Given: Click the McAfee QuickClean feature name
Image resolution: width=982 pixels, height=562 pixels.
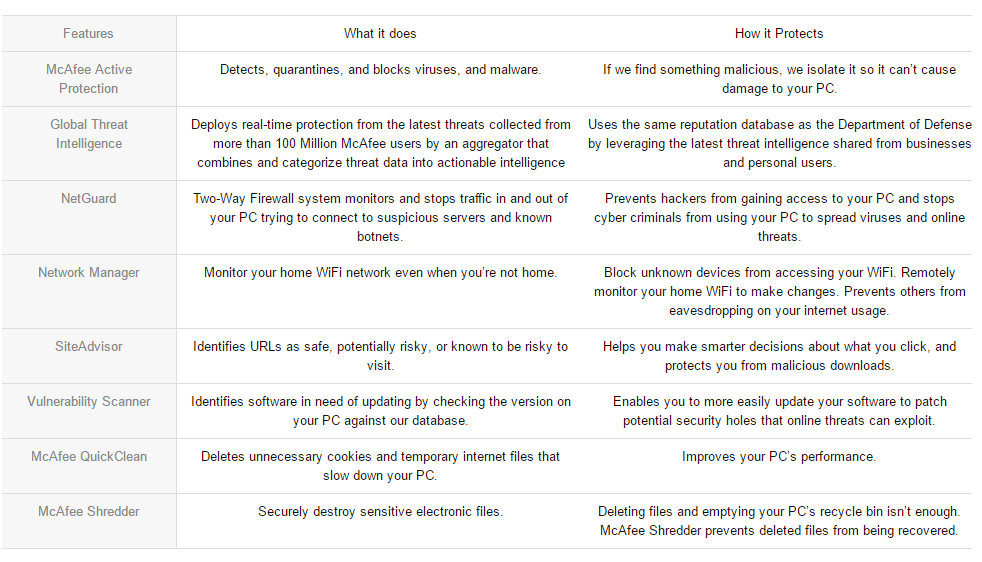Looking at the screenshot, I should pyautogui.click(x=89, y=457).
